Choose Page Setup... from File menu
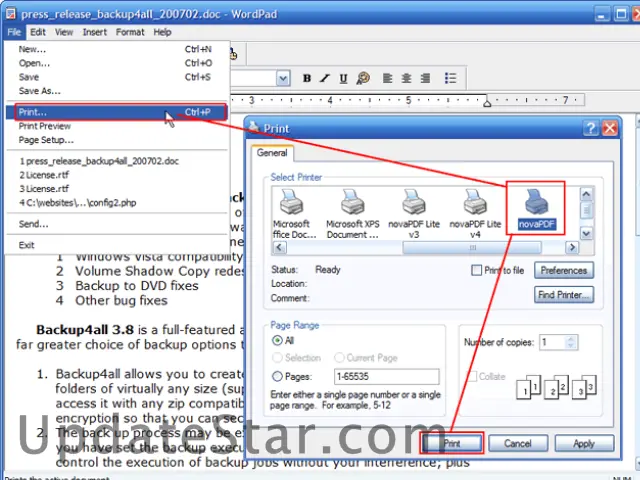 [117, 140]
